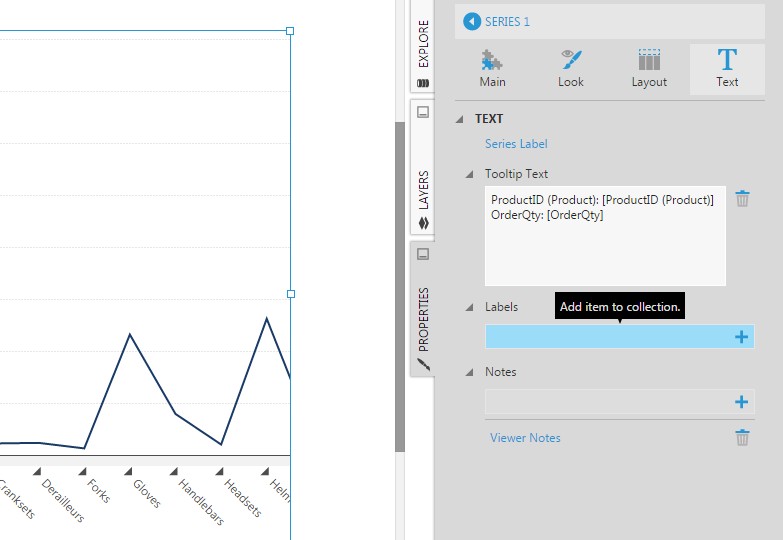783x540 pixels.
Task: Click the back arrow beside SERIES 1
Action: [472, 22]
